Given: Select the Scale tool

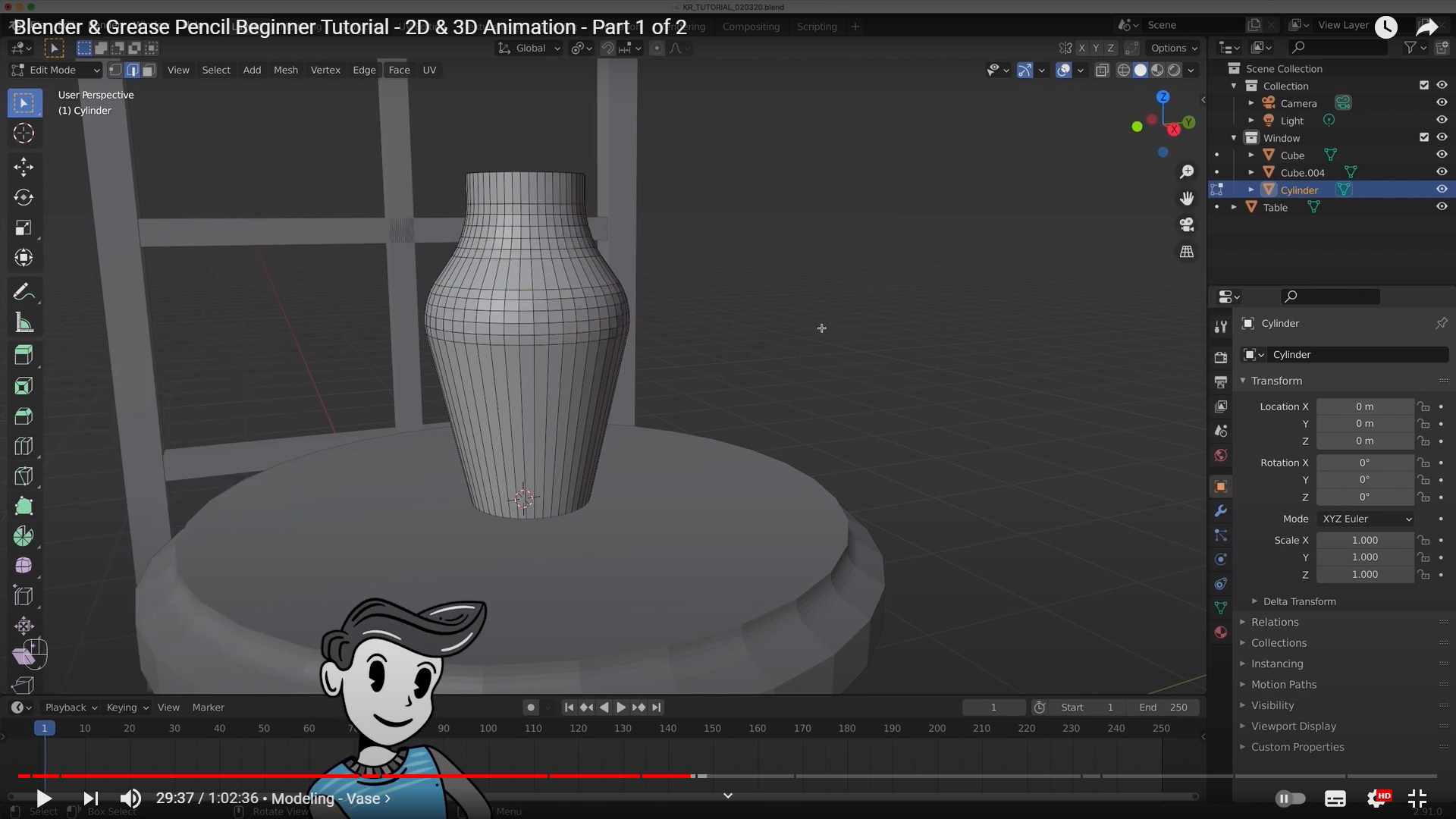Looking at the screenshot, I should pyautogui.click(x=24, y=227).
